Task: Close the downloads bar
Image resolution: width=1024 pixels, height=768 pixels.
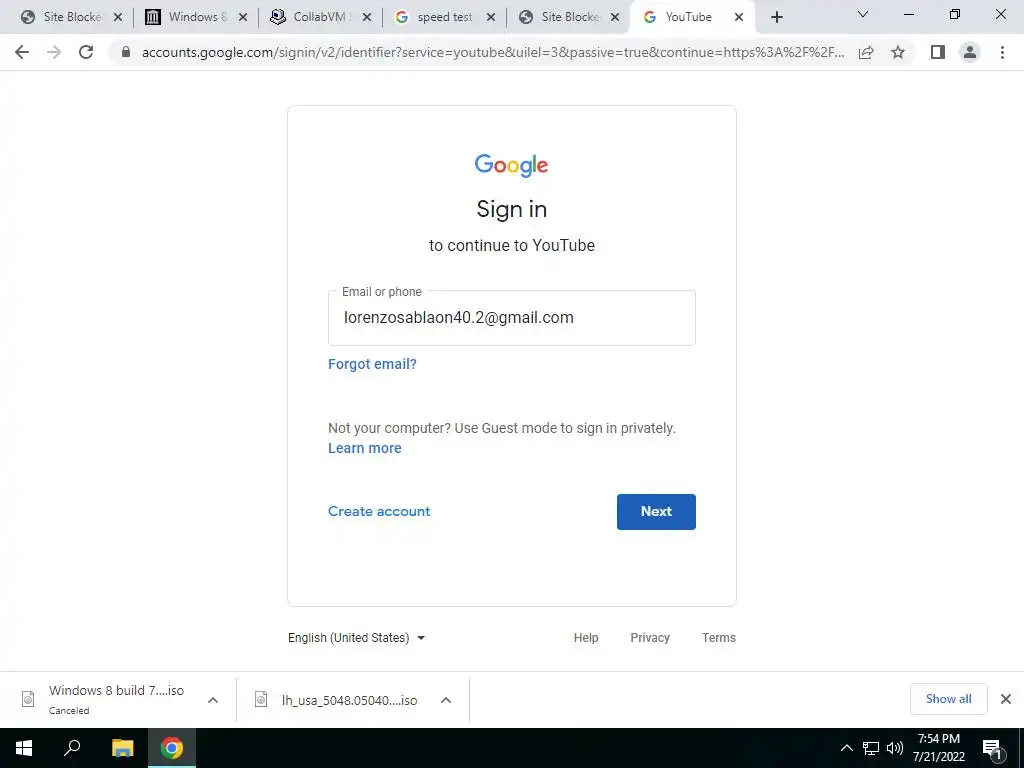Action: pos(1006,699)
